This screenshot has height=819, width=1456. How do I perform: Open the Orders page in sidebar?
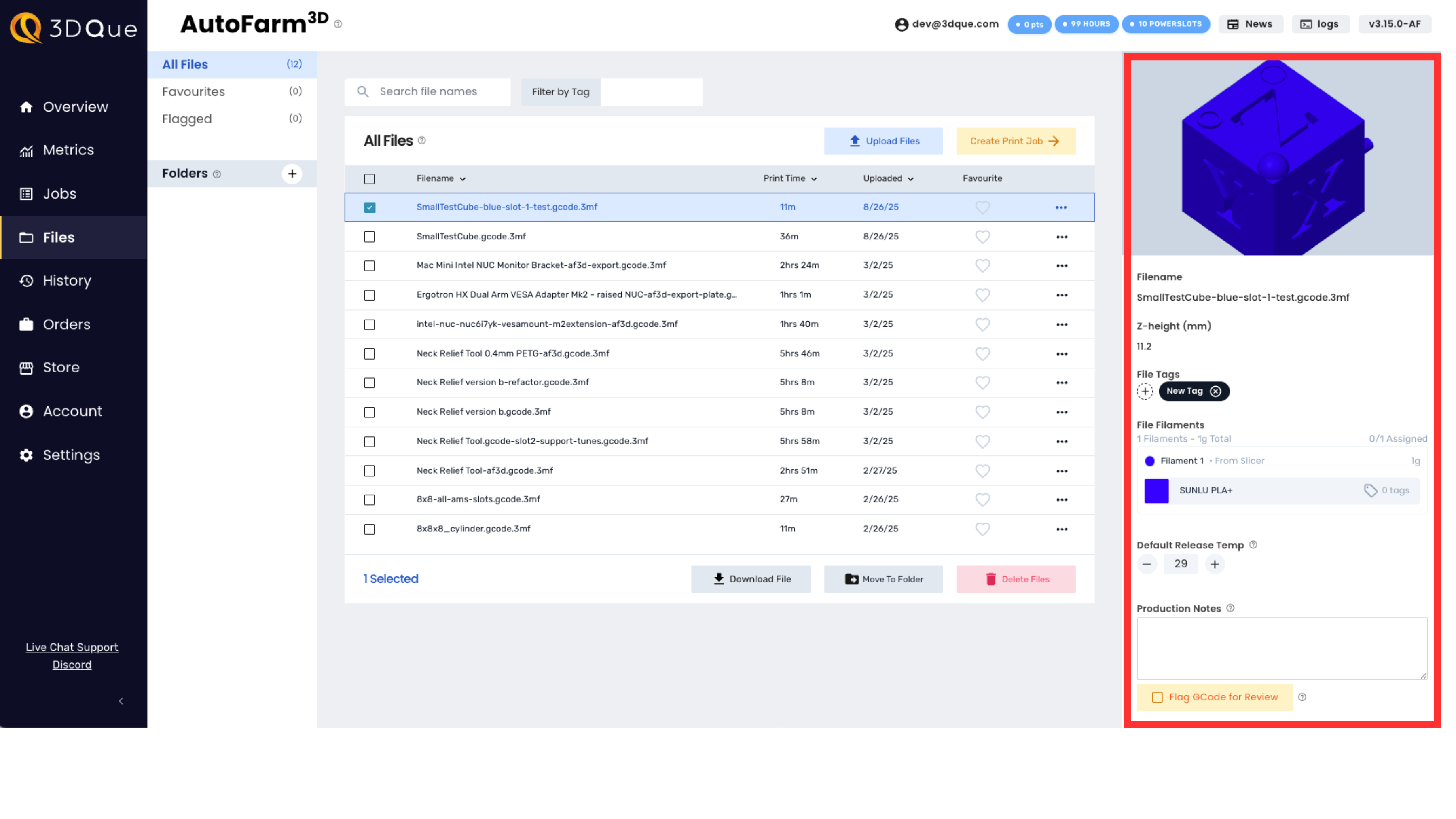tap(74, 324)
